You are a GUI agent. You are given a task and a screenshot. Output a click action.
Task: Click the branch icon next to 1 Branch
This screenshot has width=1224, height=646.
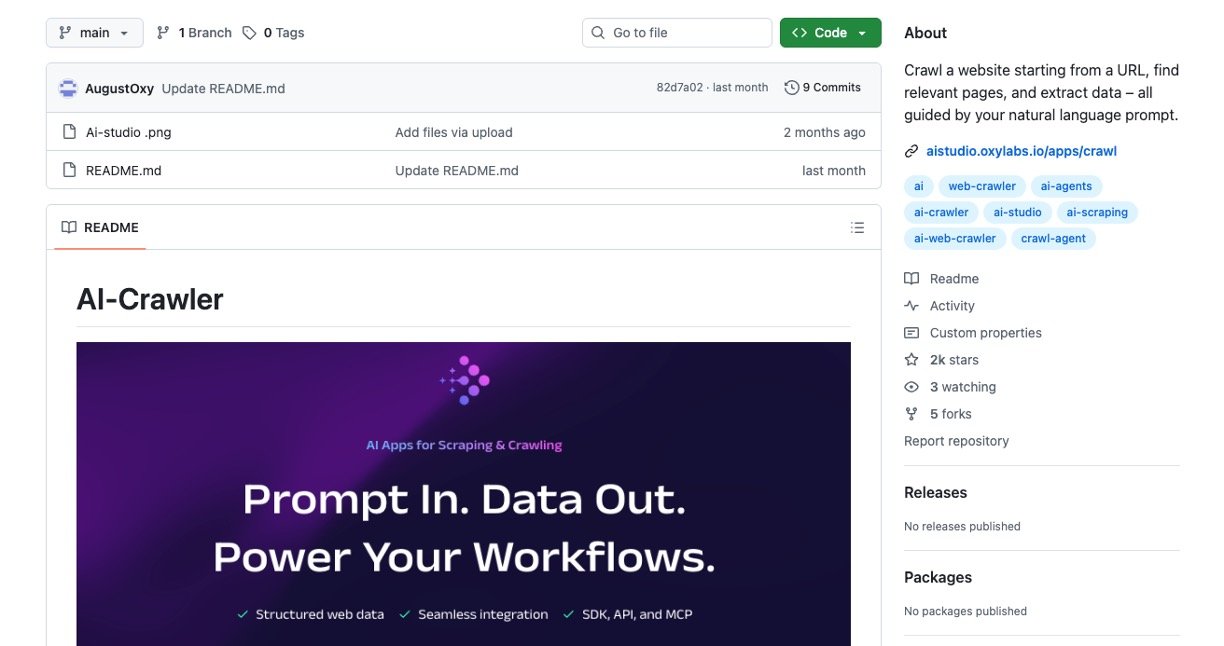162,32
